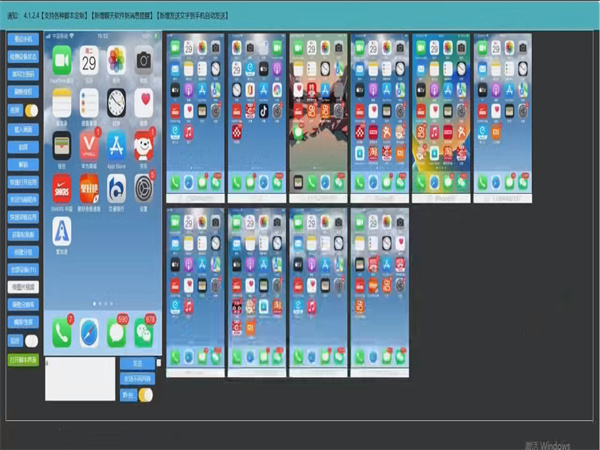Click the white text input box at bottom
This screenshot has width=600, height=450.
80,379
